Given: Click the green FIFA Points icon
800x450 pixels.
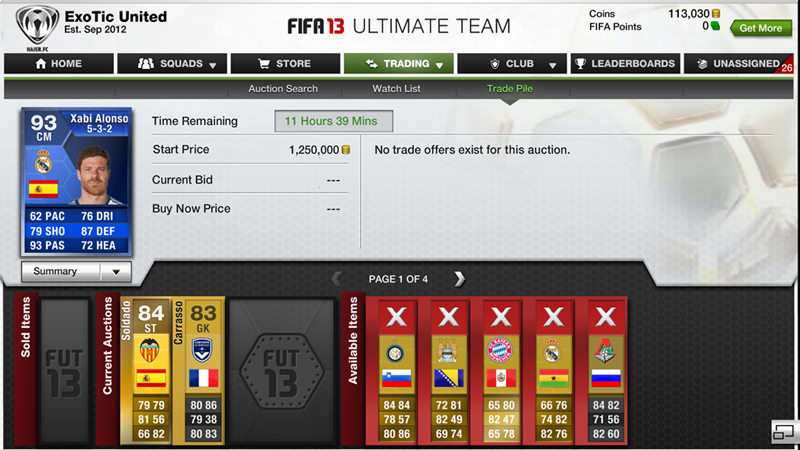Looking at the screenshot, I should tap(715, 26).
